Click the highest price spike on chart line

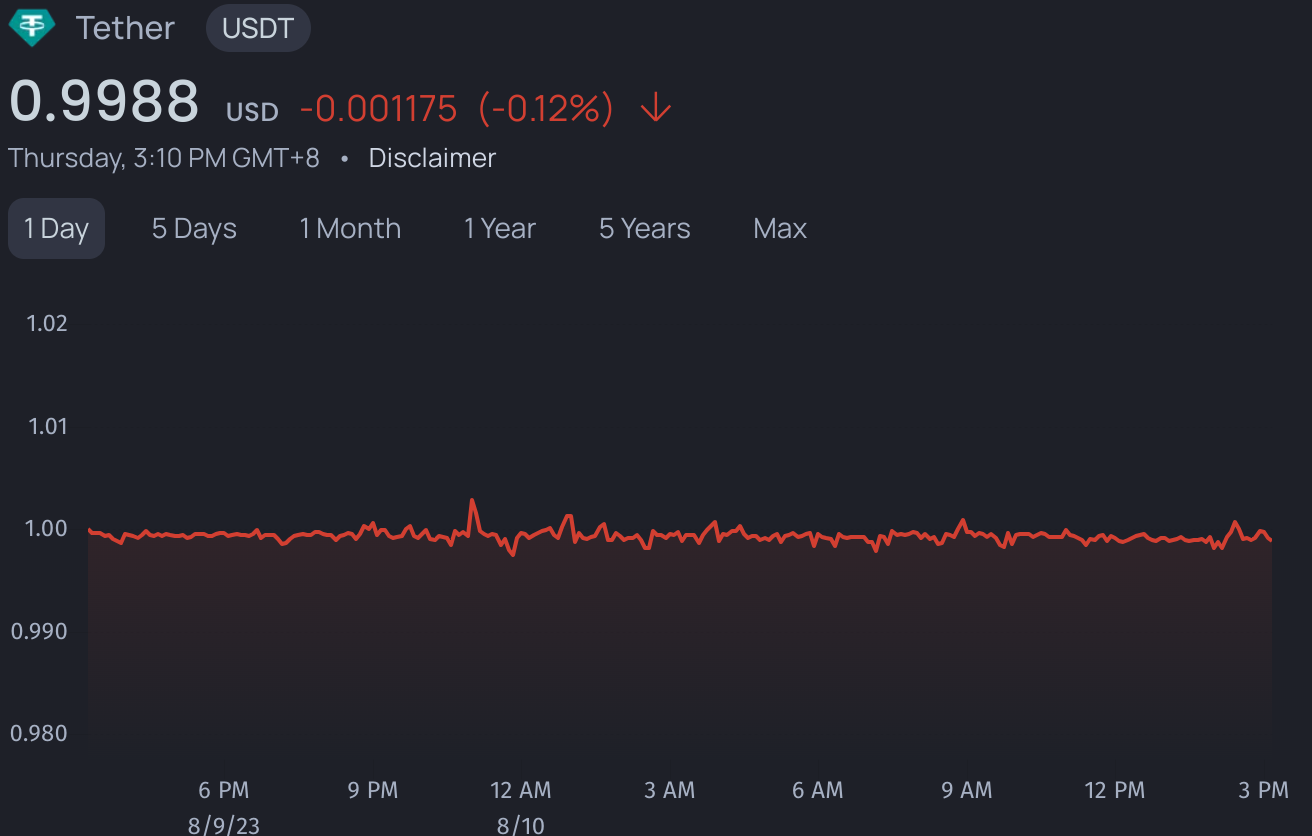click(x=472, y=500)
